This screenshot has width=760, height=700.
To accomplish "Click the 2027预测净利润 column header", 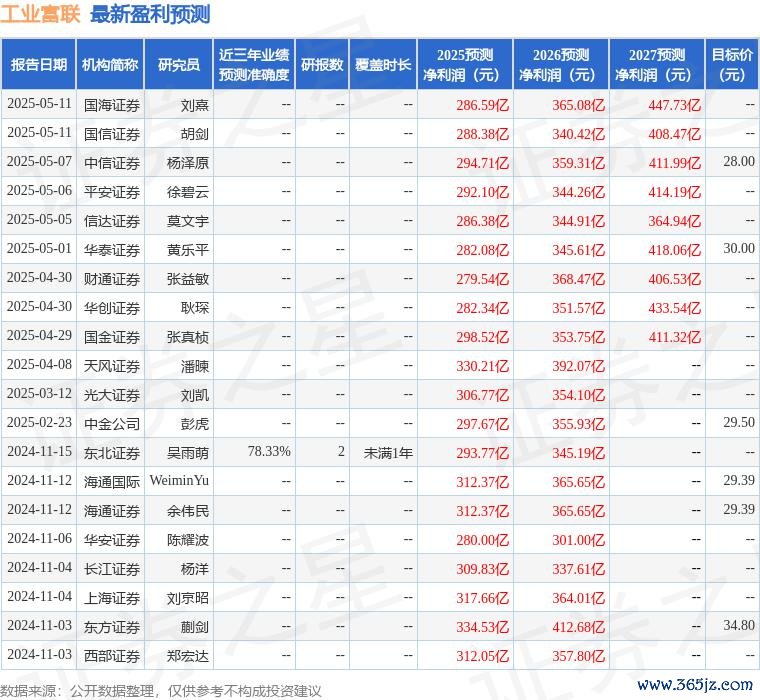I will (x=657, y=64).
